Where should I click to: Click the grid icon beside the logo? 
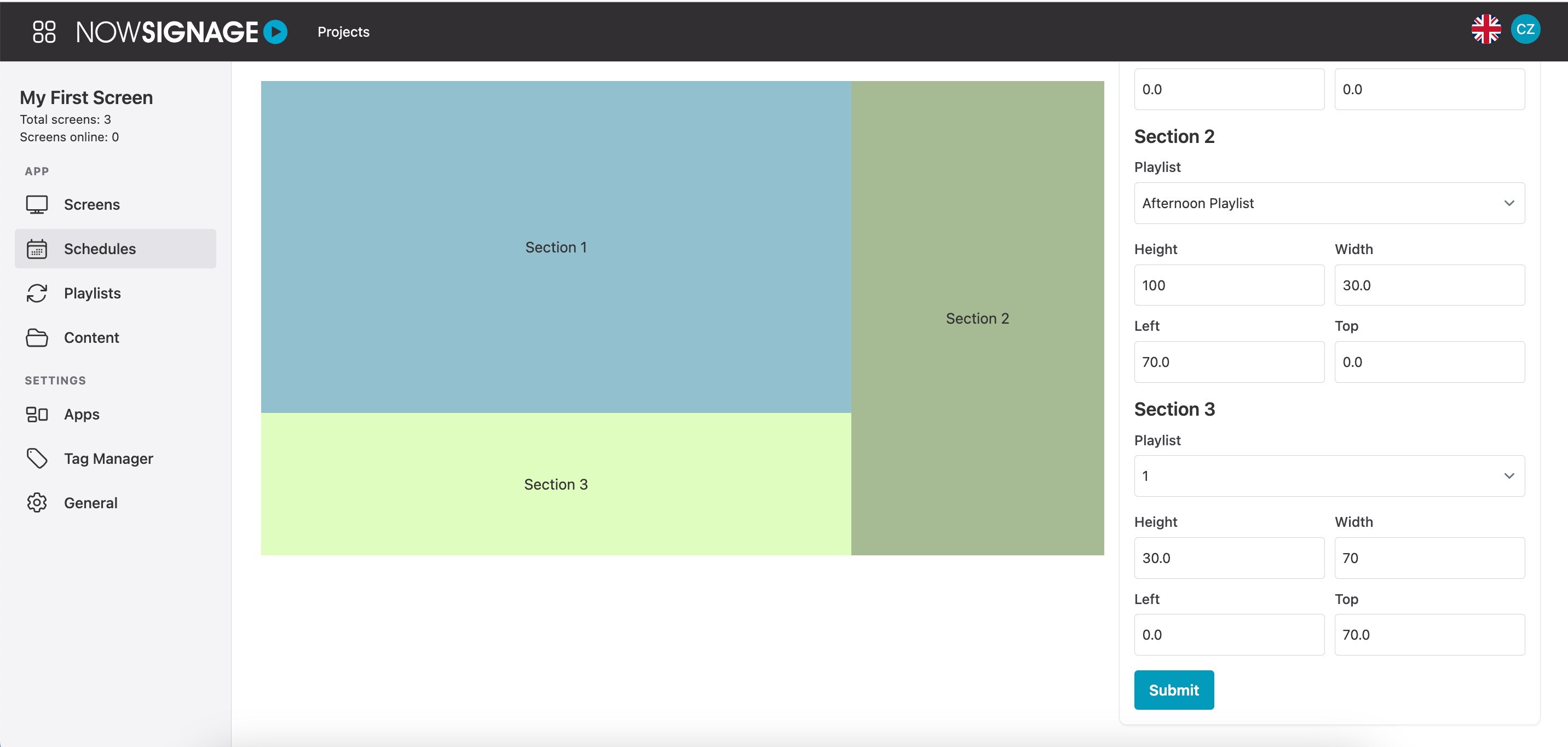[x=44, y=31]
